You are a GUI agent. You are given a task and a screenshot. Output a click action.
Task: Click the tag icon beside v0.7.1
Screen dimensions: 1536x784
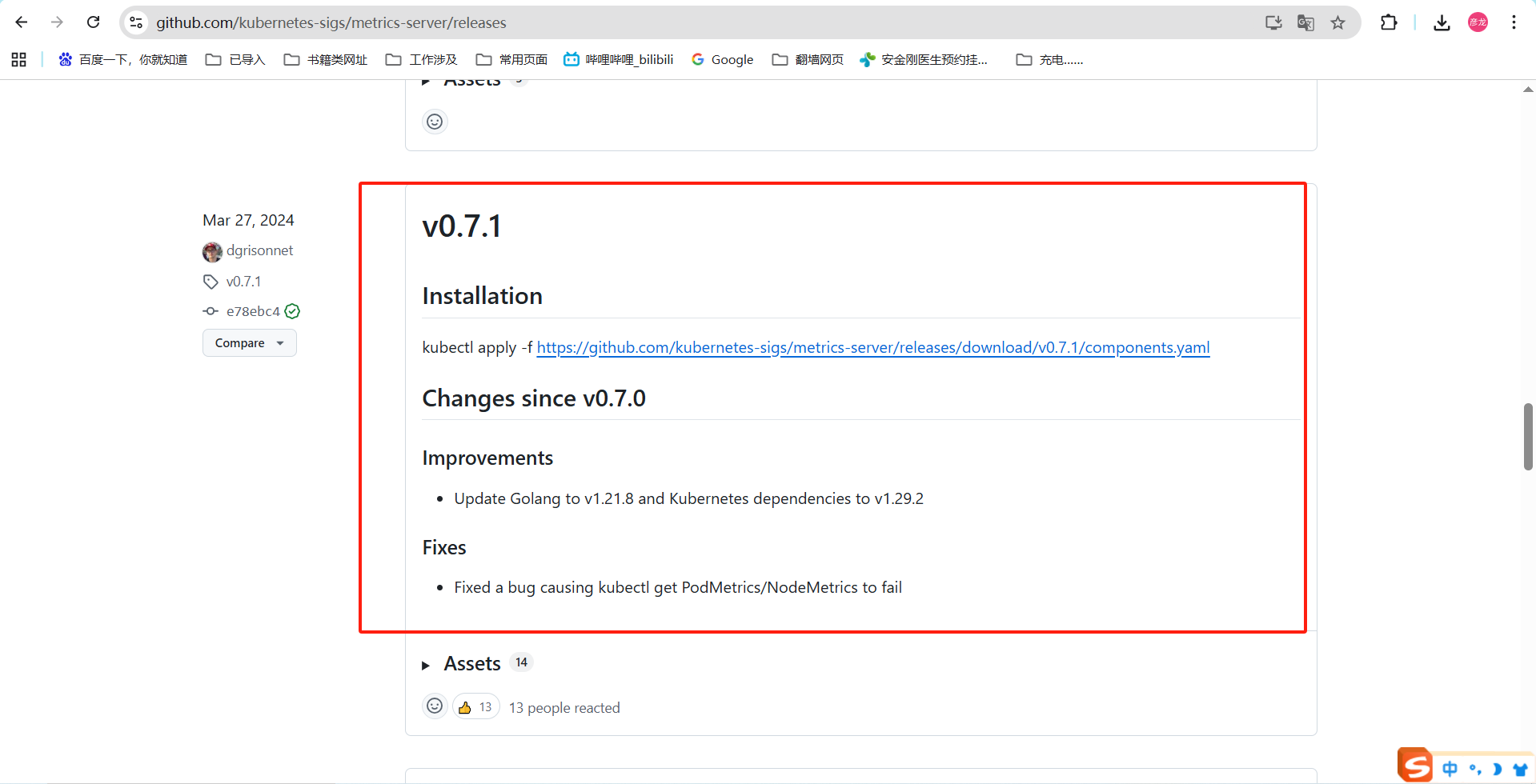click(x=211, y=282)
